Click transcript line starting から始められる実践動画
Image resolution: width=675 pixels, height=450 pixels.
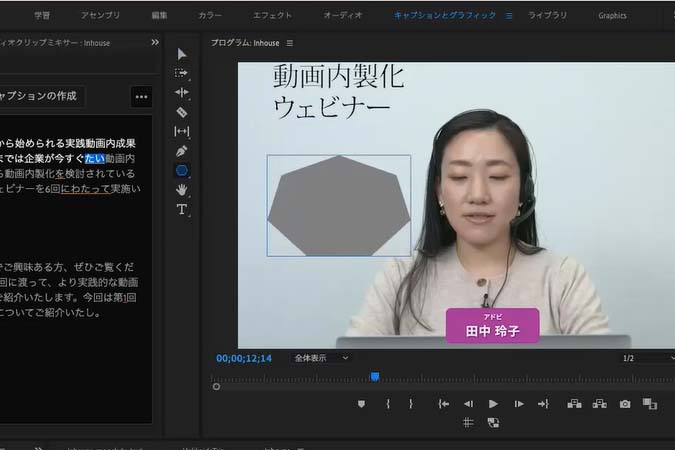click(x=68, y=143)
